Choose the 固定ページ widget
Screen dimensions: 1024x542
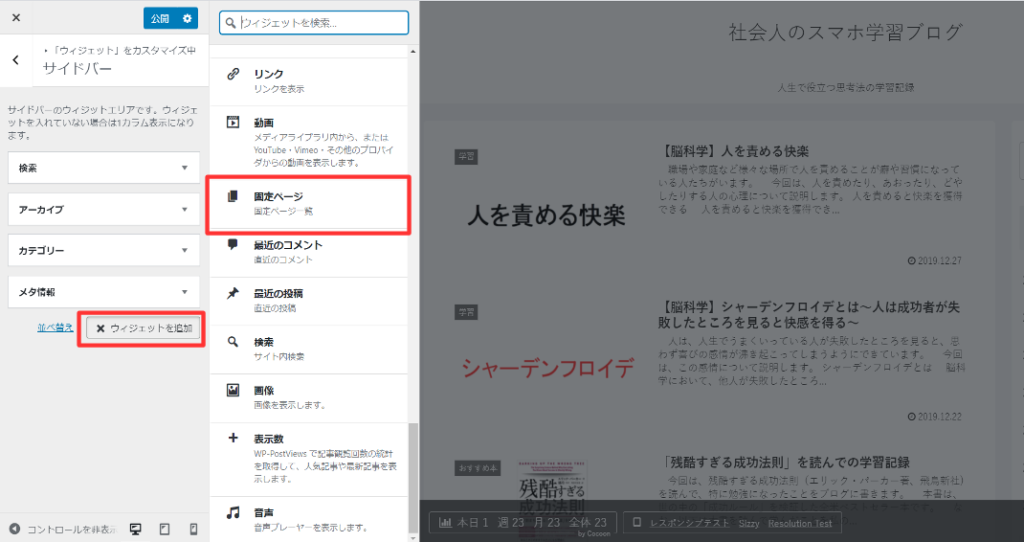pyautogui.click(x=308, y=203)
